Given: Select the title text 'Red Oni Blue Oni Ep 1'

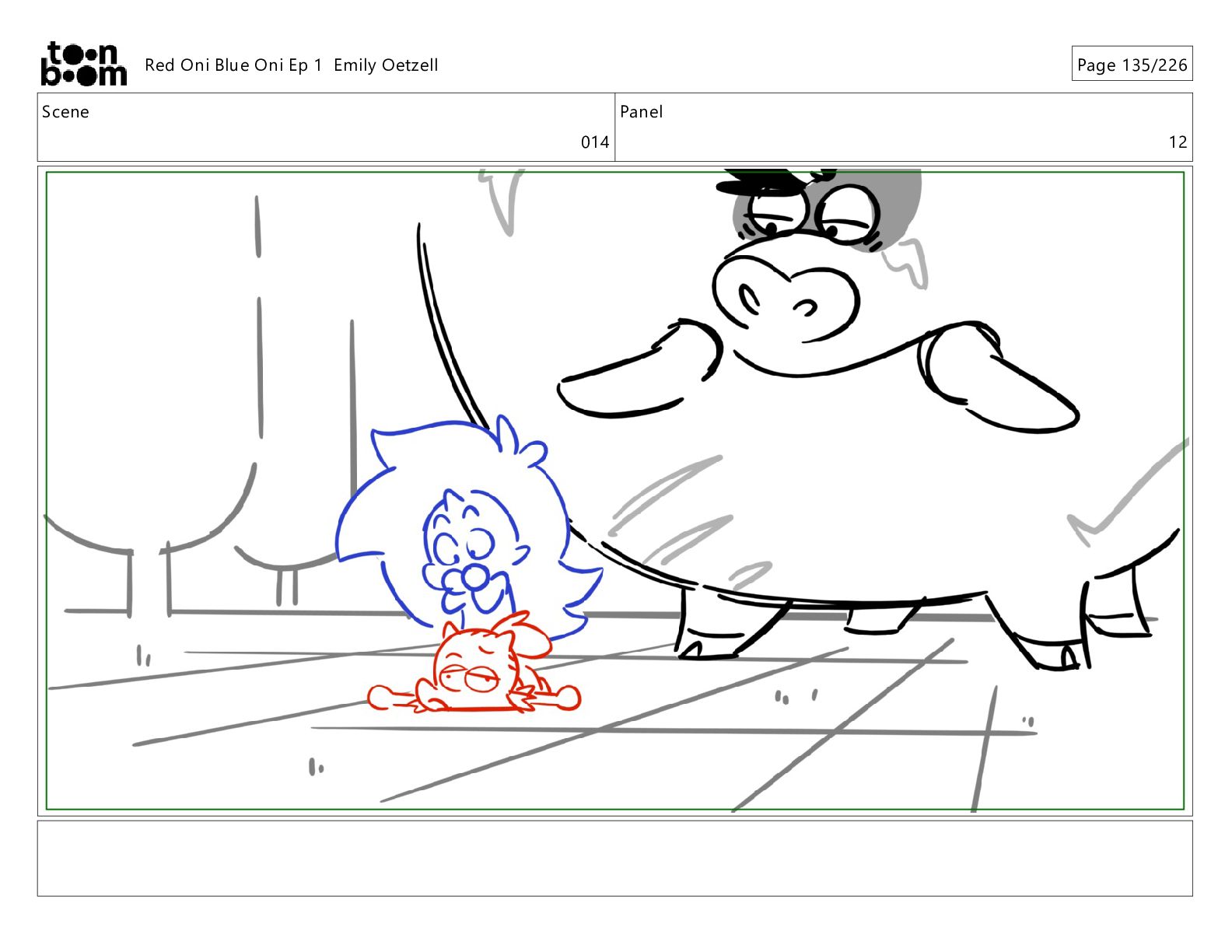Looking at the screenshot, I should pyautogui.click(x=233, y=65).
